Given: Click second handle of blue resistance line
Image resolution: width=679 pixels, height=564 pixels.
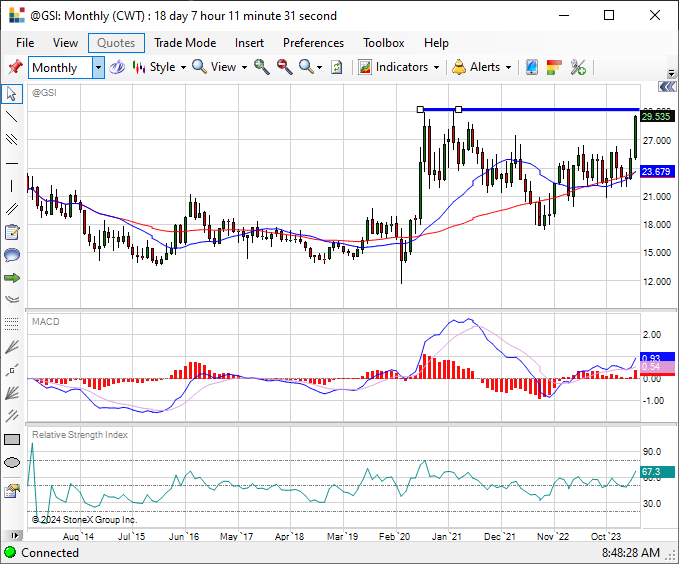Looking at the screenshot, I should tap(459, 110).
